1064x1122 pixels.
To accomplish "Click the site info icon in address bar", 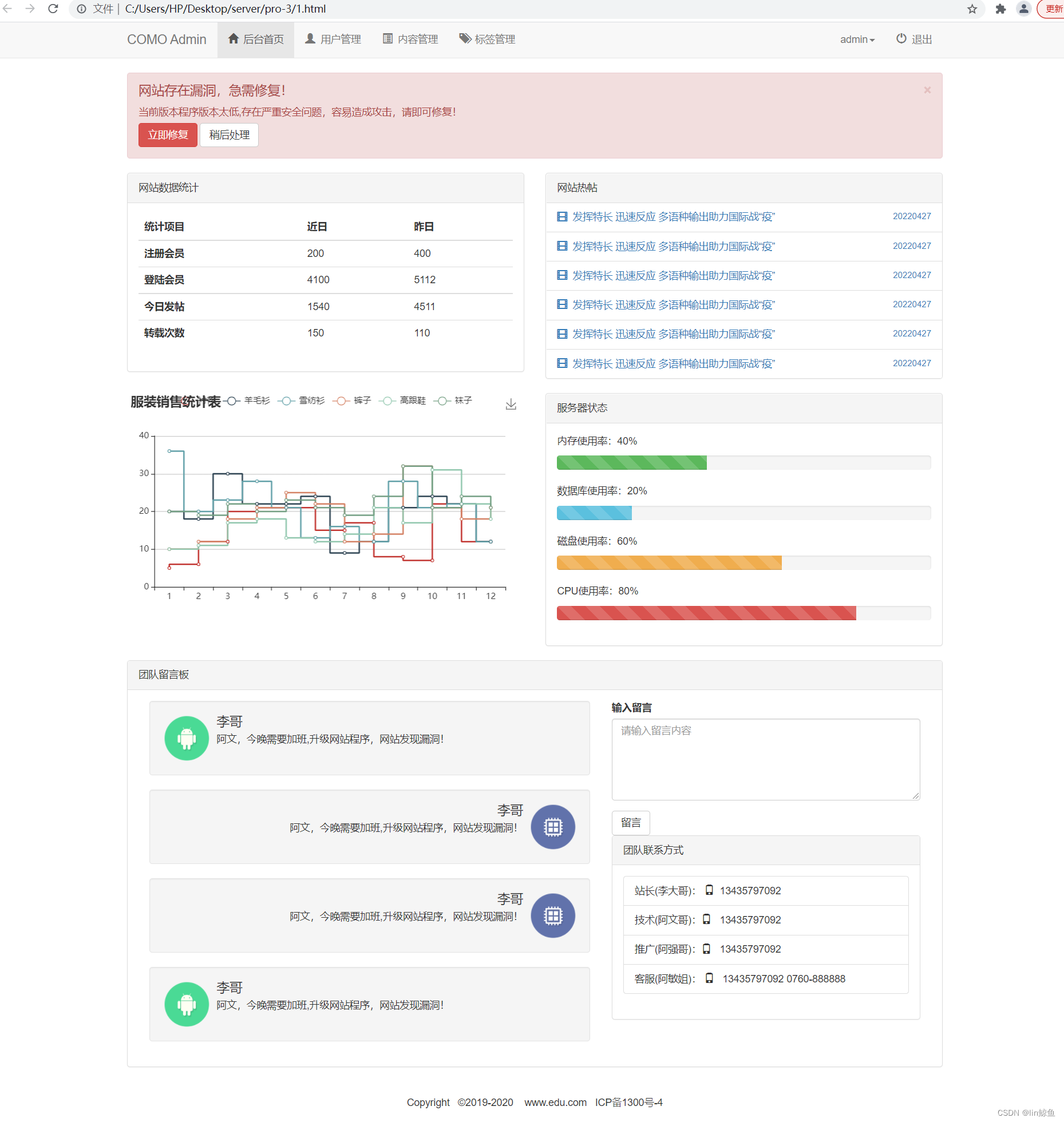I will [81, 9].
